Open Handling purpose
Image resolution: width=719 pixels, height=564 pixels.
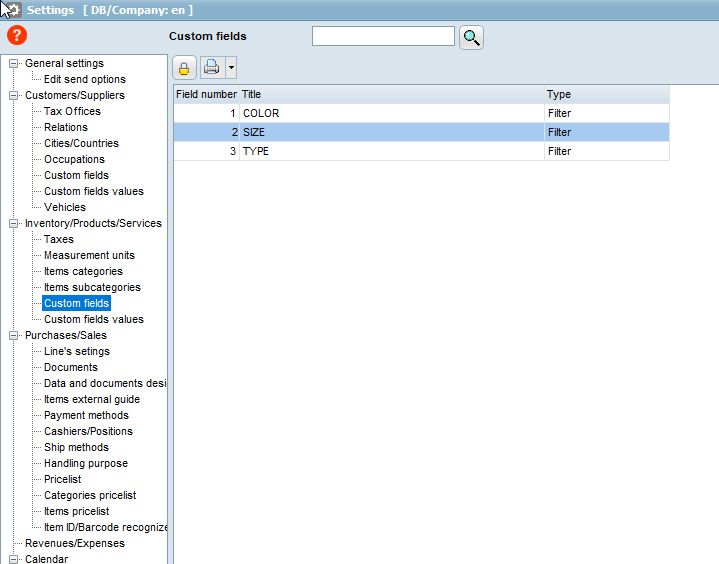86,464
